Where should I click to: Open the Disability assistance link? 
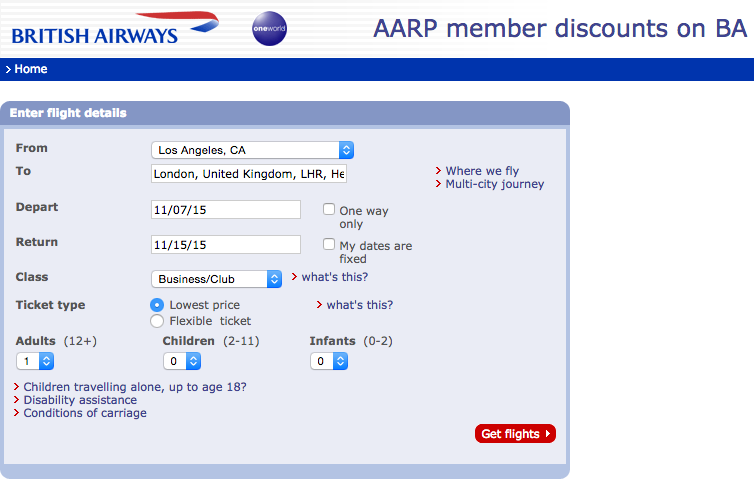pos(80,400)
